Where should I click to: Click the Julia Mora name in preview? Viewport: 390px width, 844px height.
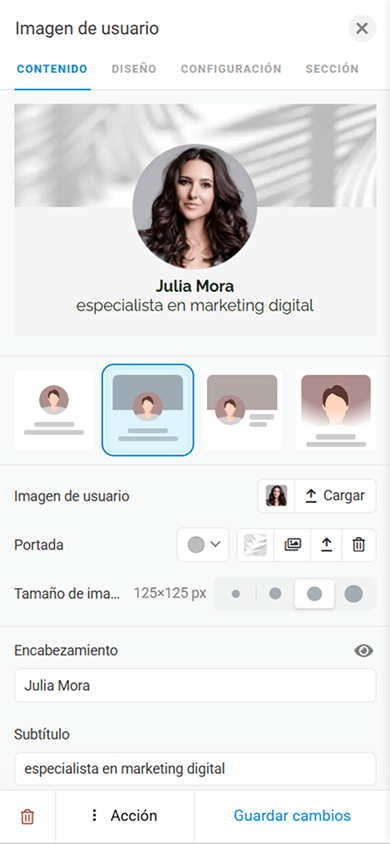pyautogui.click(x=195, y=285)
